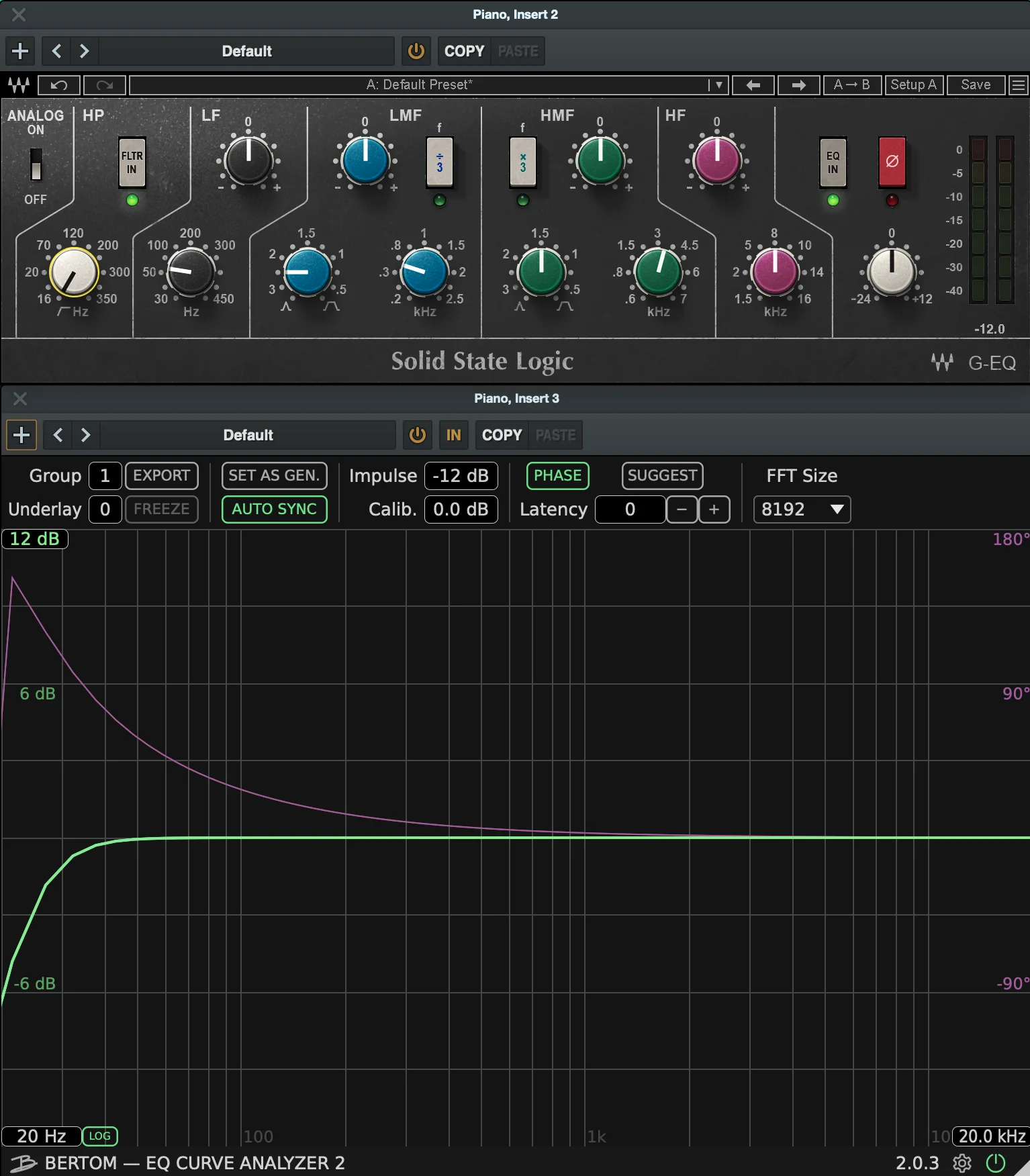Click the Impulse -12 dB value field
Viewport: 1030px width, 1176px height.
tap(461, 476)
